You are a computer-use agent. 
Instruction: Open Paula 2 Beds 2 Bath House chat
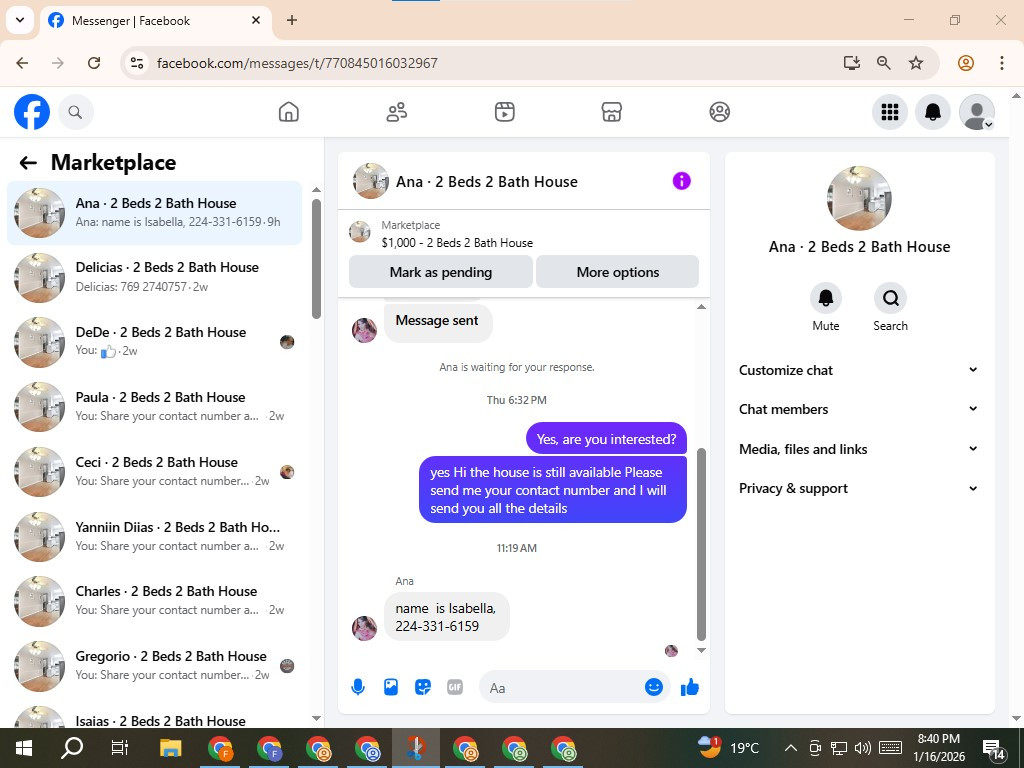pyautogui.click(x=155, y=406)
